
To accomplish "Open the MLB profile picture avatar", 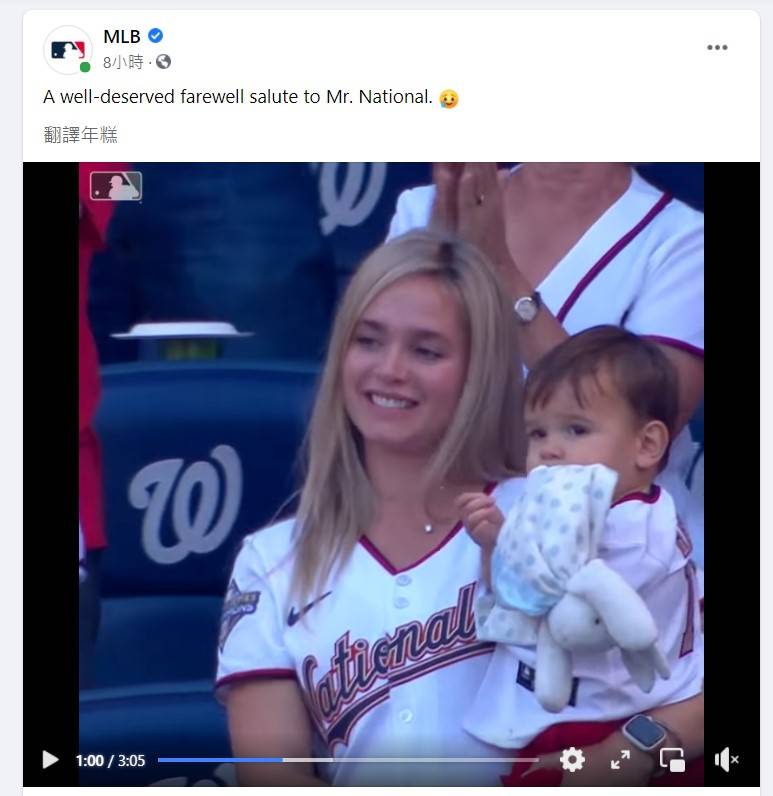I will [x=67, y=49].
